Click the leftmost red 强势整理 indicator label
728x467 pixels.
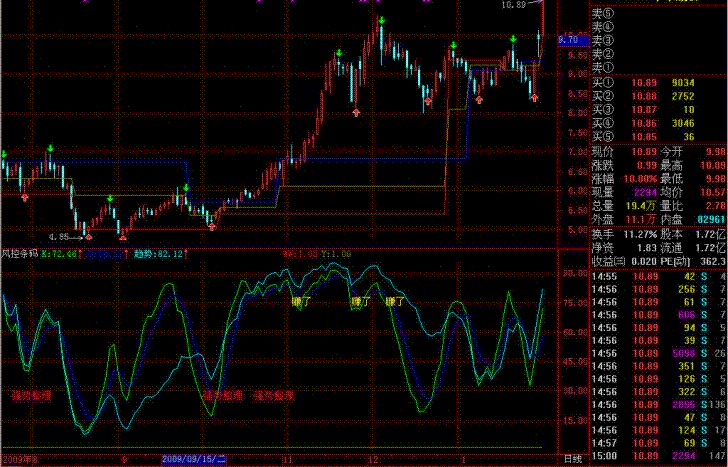[x=31, y=396]
